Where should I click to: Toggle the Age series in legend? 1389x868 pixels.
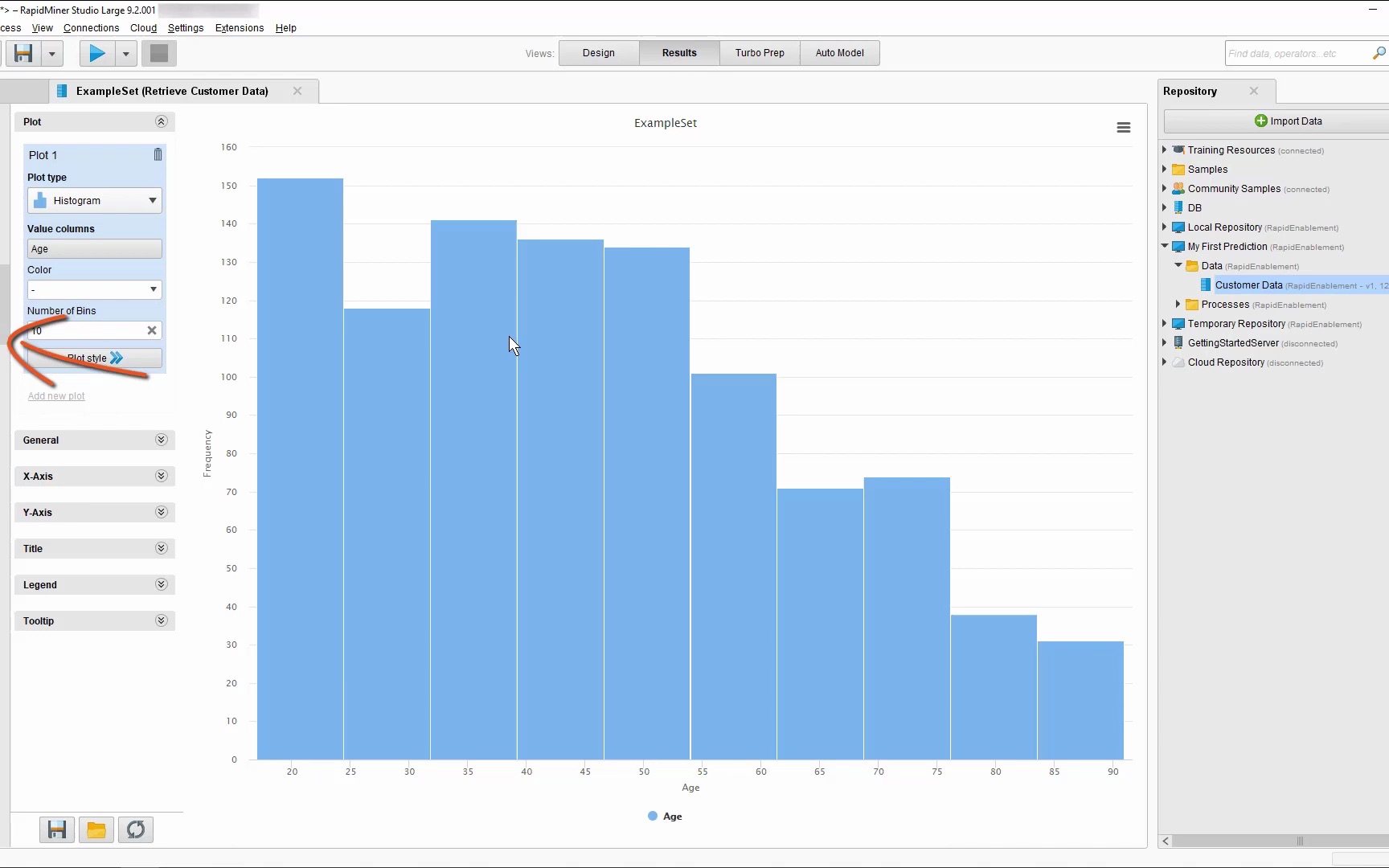pos(665,817)
